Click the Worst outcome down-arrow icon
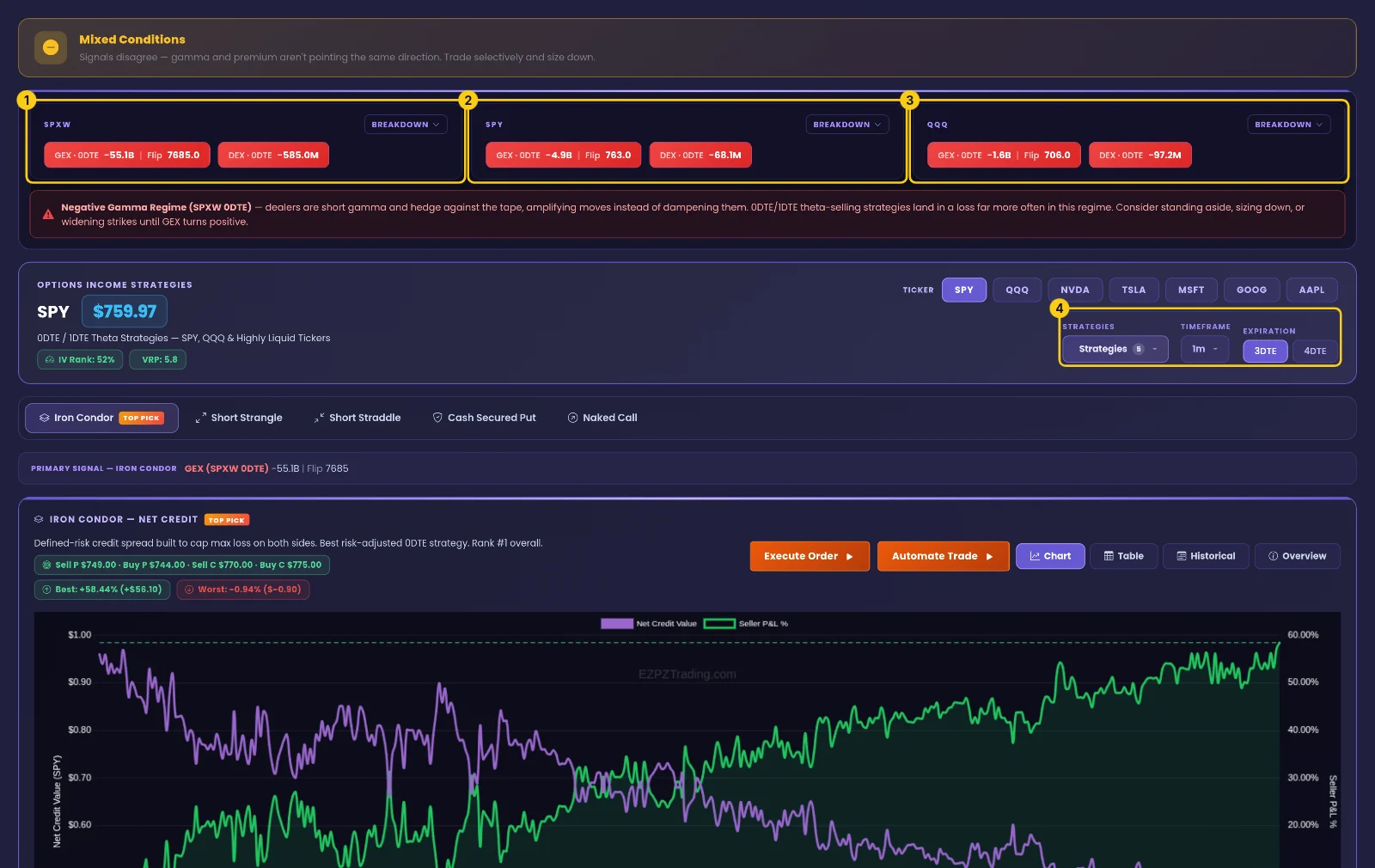This screenshot has width=1375, height=868. pyautogui.click(x=189, y=590)
